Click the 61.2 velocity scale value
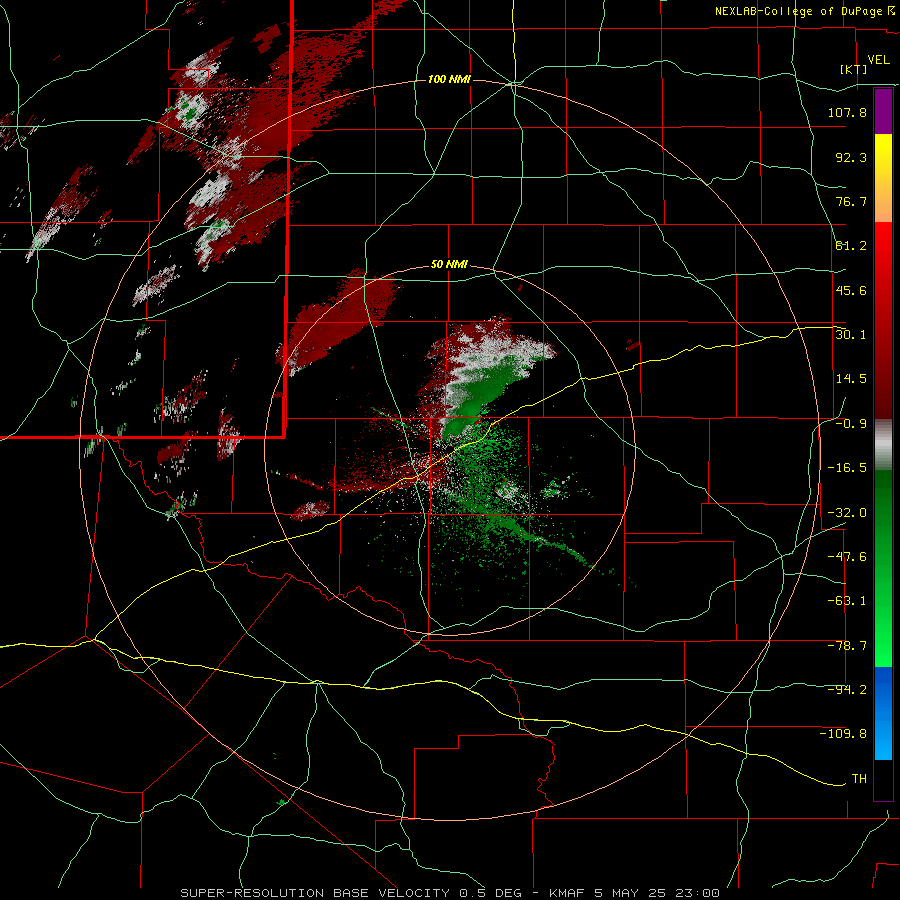This screenshot has height=900, width=900. click(x=851, y=246)
